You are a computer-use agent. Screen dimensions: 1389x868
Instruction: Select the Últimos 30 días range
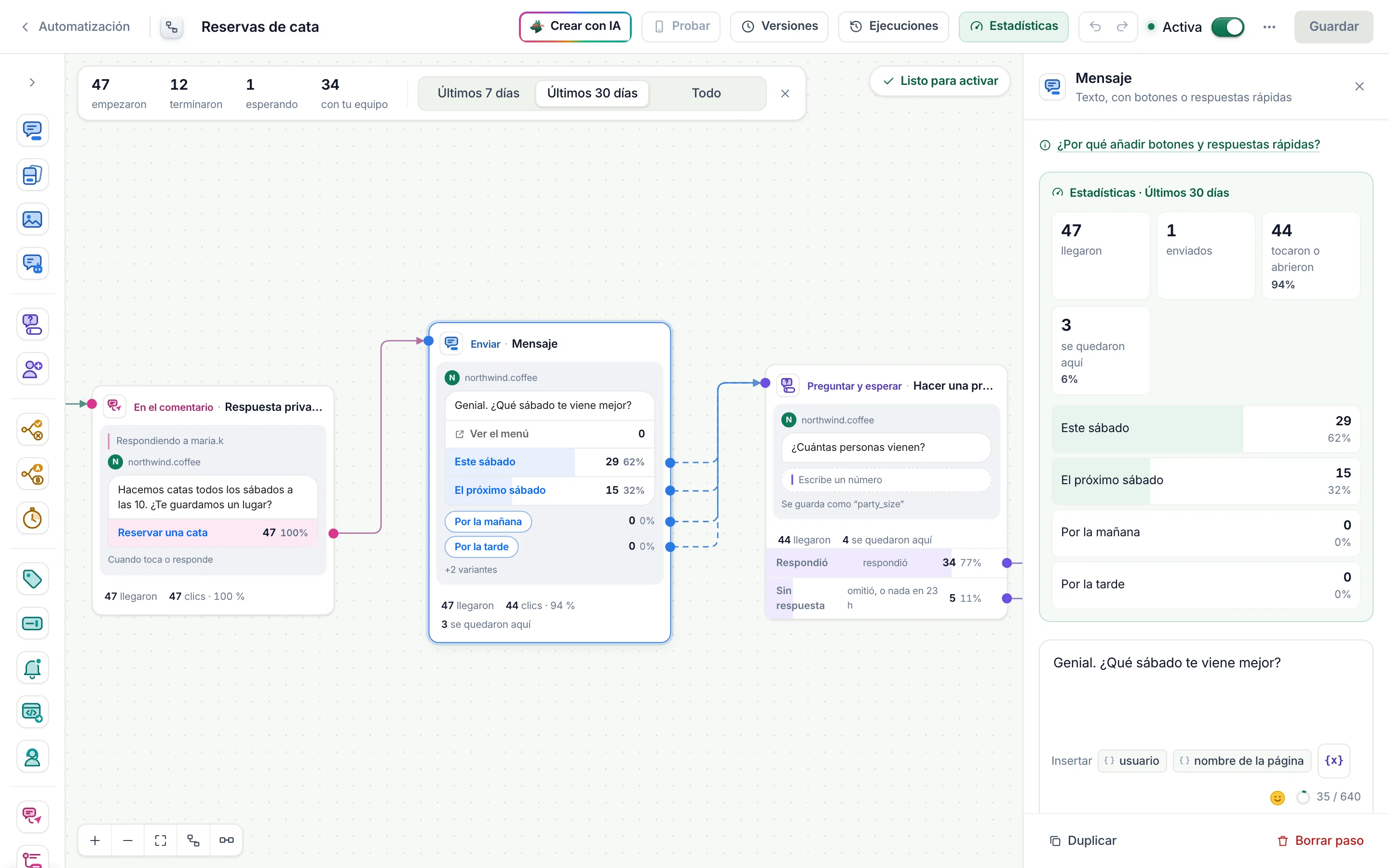point(592,93)
